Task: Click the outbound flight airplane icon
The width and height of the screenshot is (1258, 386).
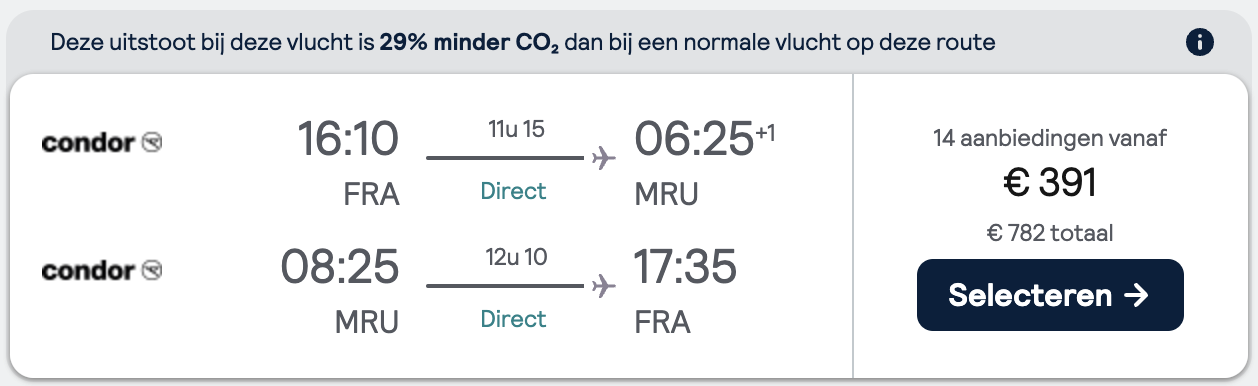Action: pos(602,159)
